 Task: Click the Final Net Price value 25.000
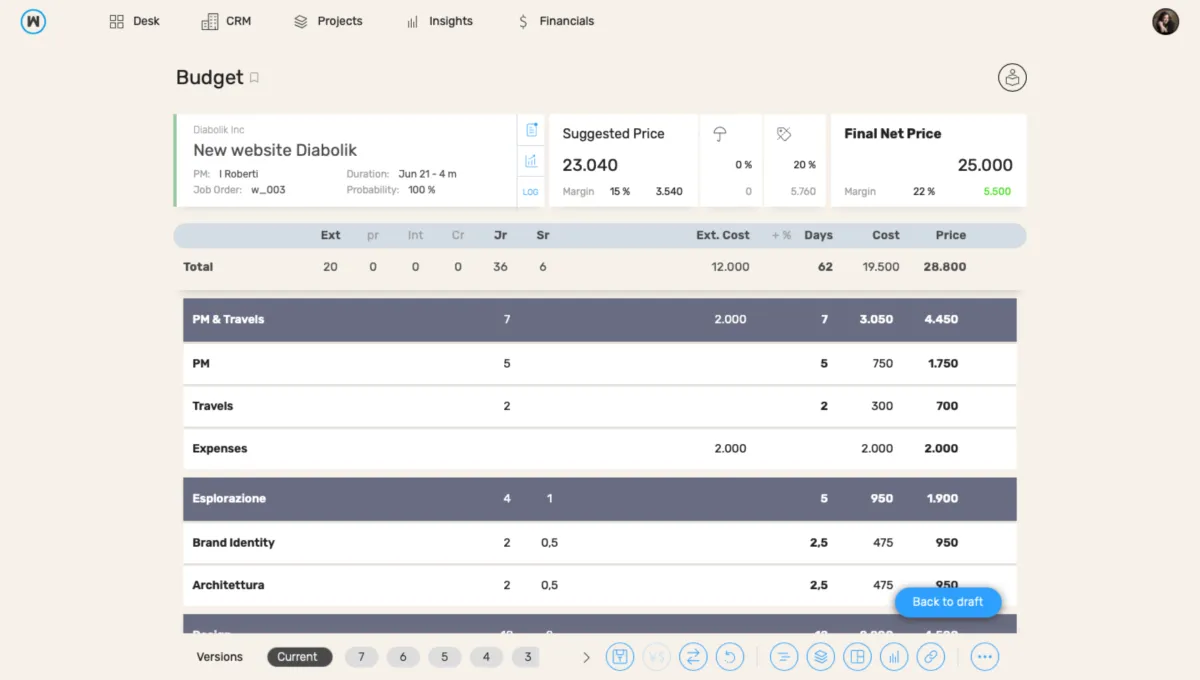985,165
